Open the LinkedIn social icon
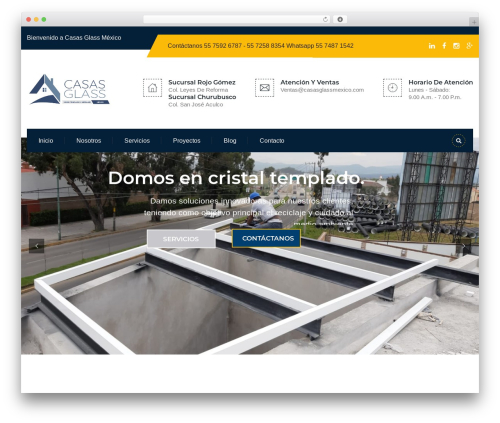Screen dimensions: 500x423 click(432, 46)
